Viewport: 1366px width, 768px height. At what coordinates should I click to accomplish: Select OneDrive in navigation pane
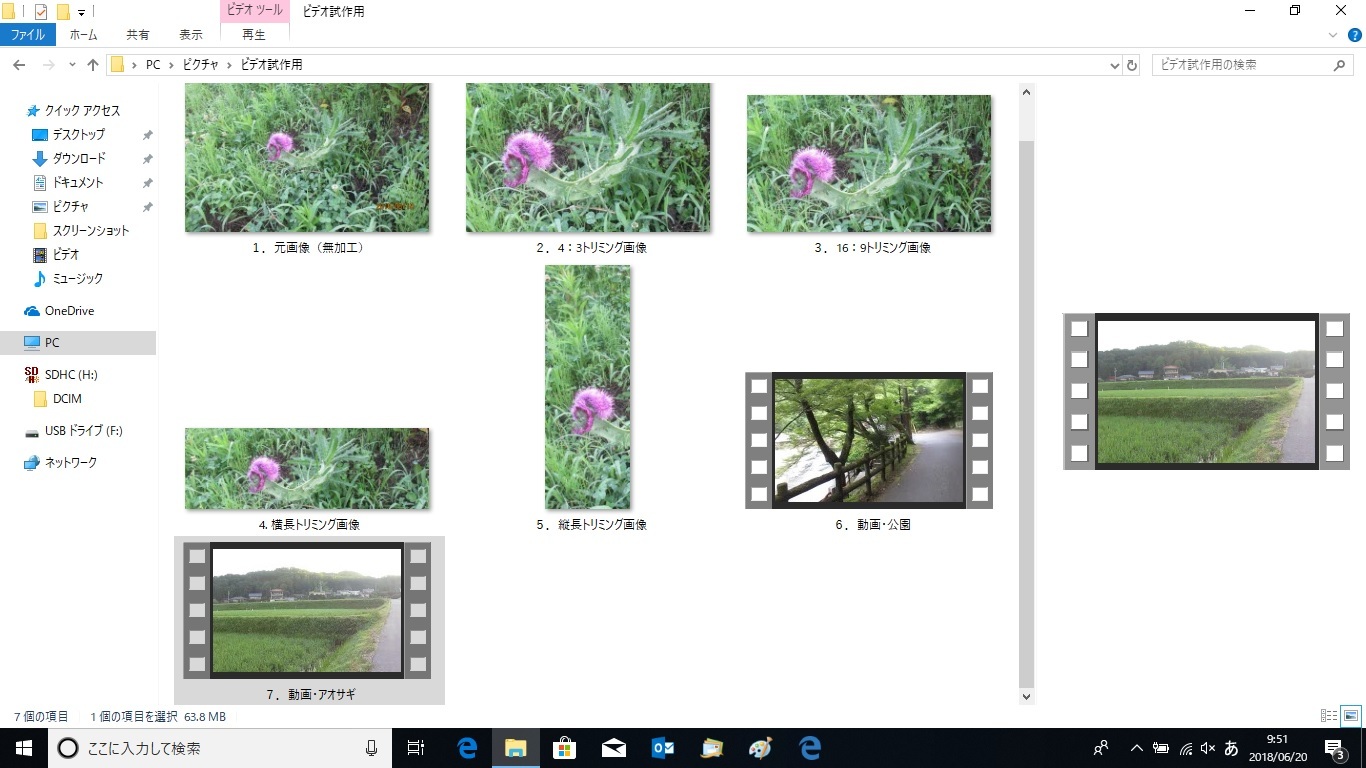pyautogui.click(x=69, y=311)
